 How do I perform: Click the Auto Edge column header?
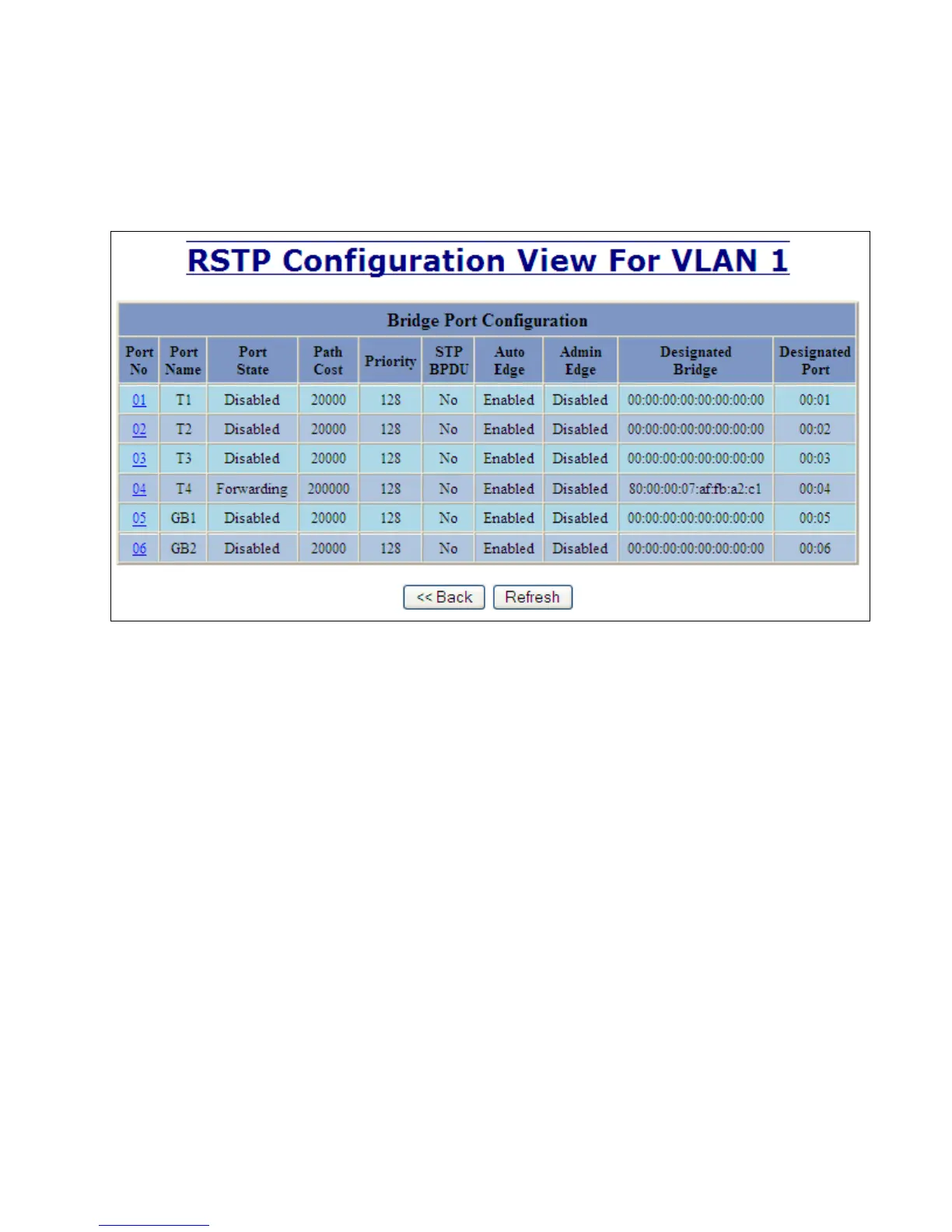(x=509, y=361)
